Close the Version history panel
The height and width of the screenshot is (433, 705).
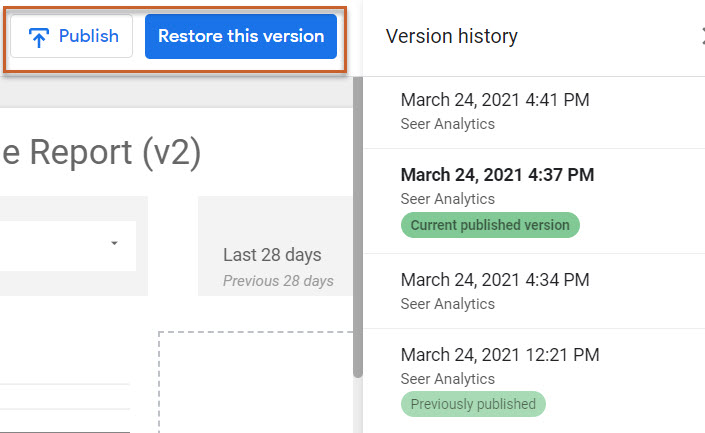click(701, 37)
